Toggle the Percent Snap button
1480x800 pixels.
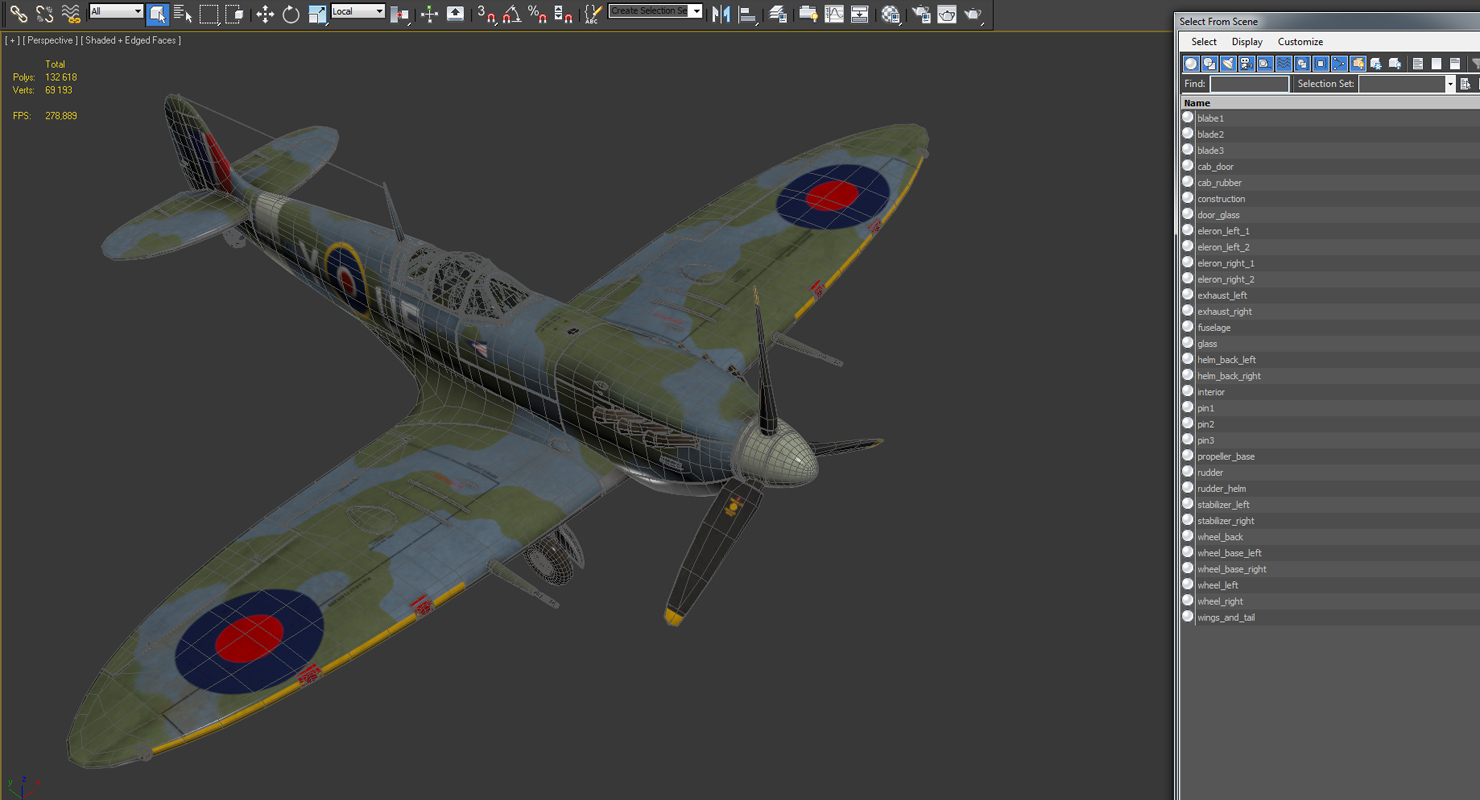(x=537, y=13)
